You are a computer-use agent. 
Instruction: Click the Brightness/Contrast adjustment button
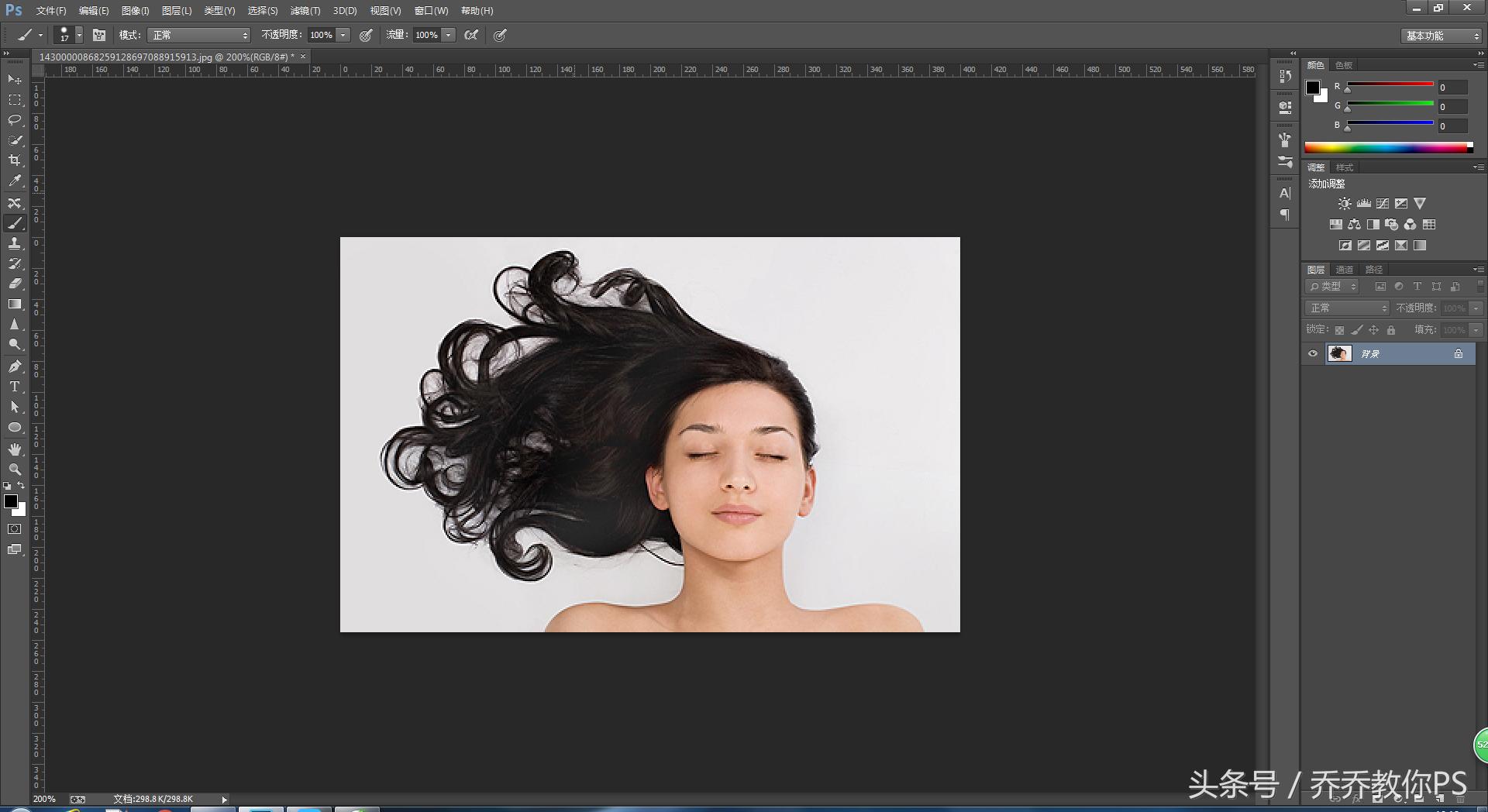point(1345,204)
